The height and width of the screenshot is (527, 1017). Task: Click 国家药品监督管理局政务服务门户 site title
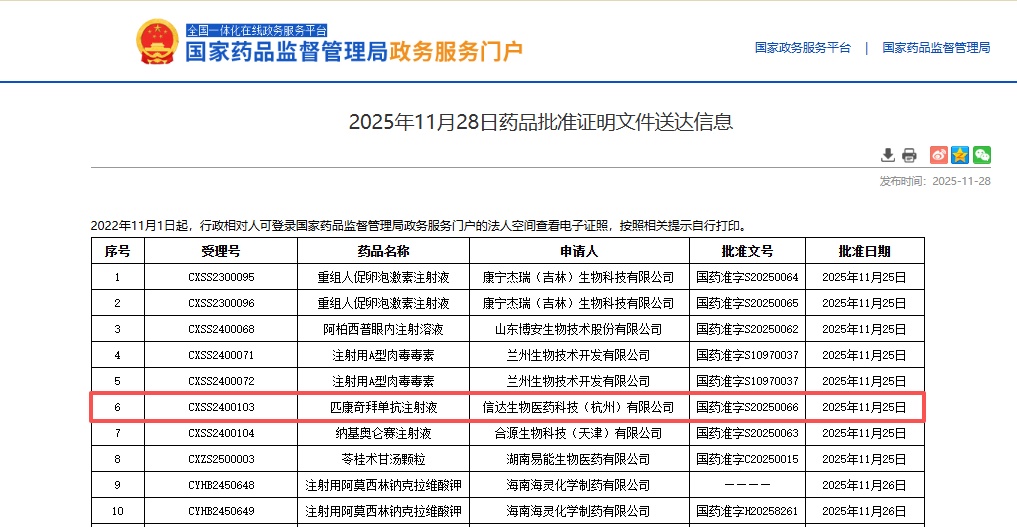[x=354, y=51]
